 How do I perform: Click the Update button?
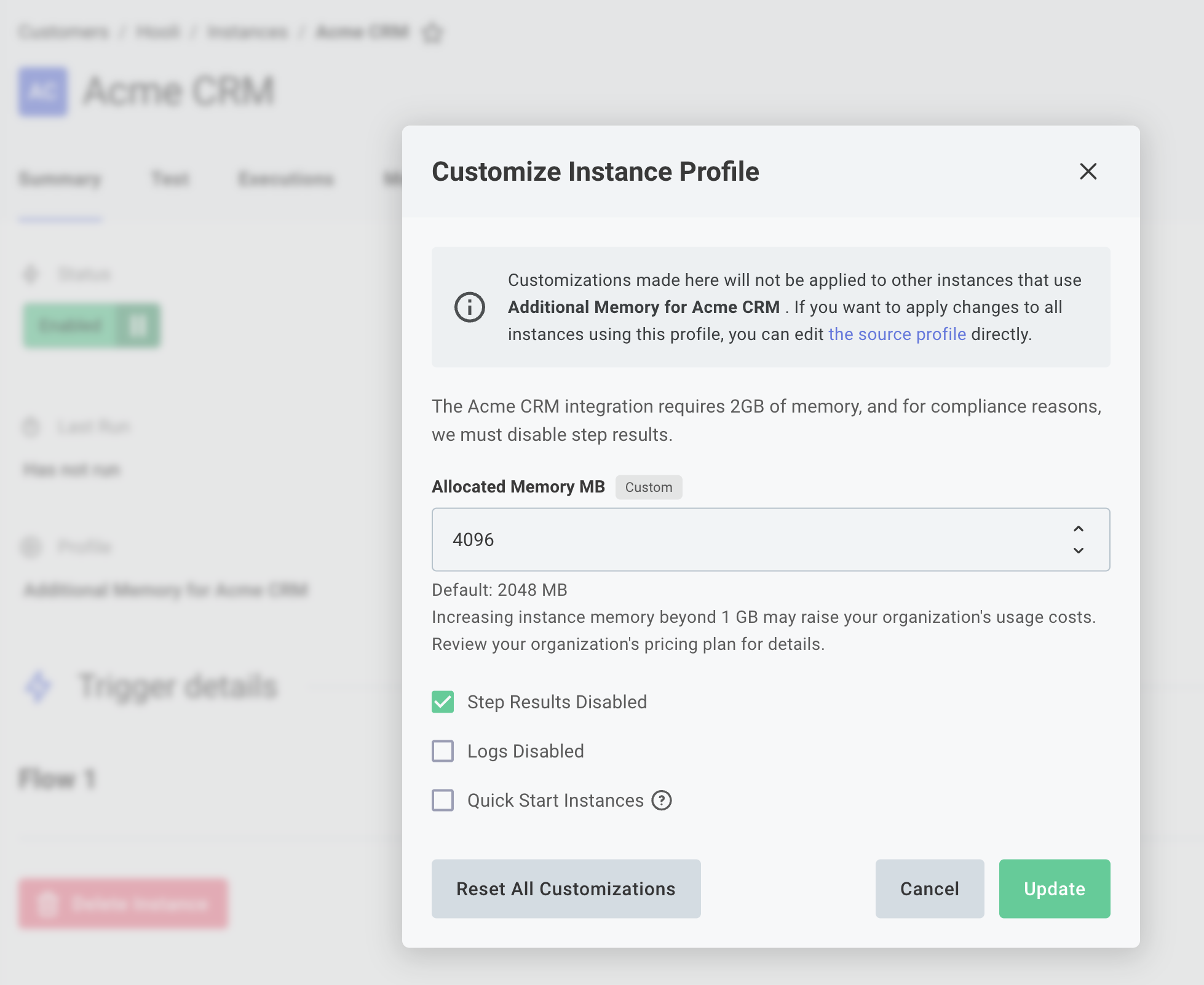[x=1054, y=888]
